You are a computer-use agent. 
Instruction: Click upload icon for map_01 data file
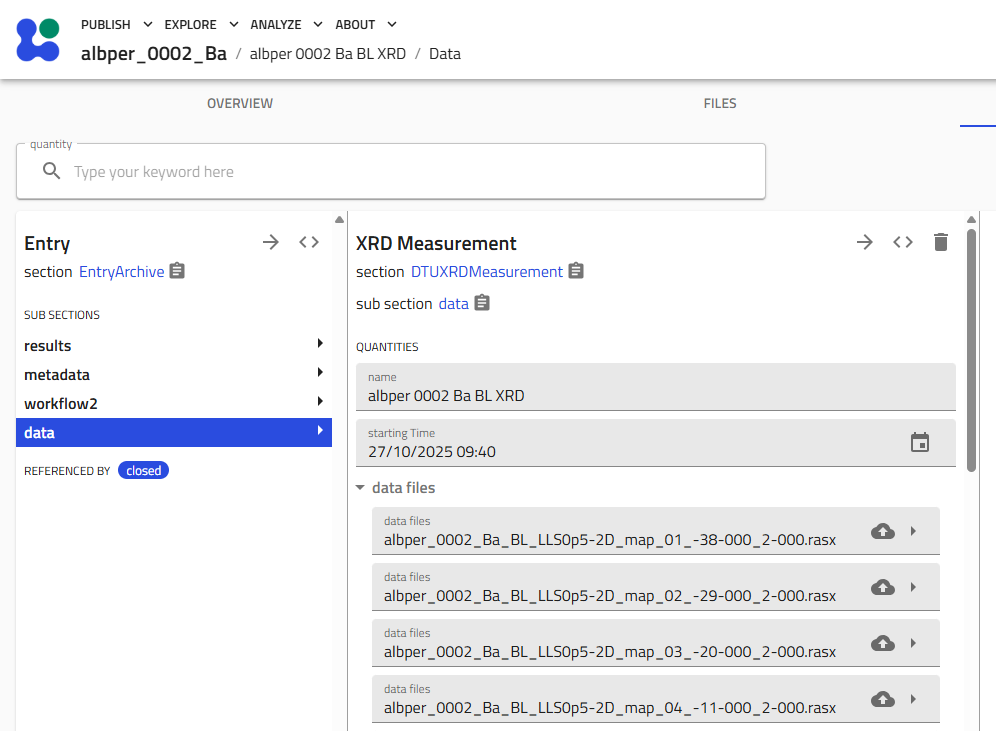pos(882,531)
